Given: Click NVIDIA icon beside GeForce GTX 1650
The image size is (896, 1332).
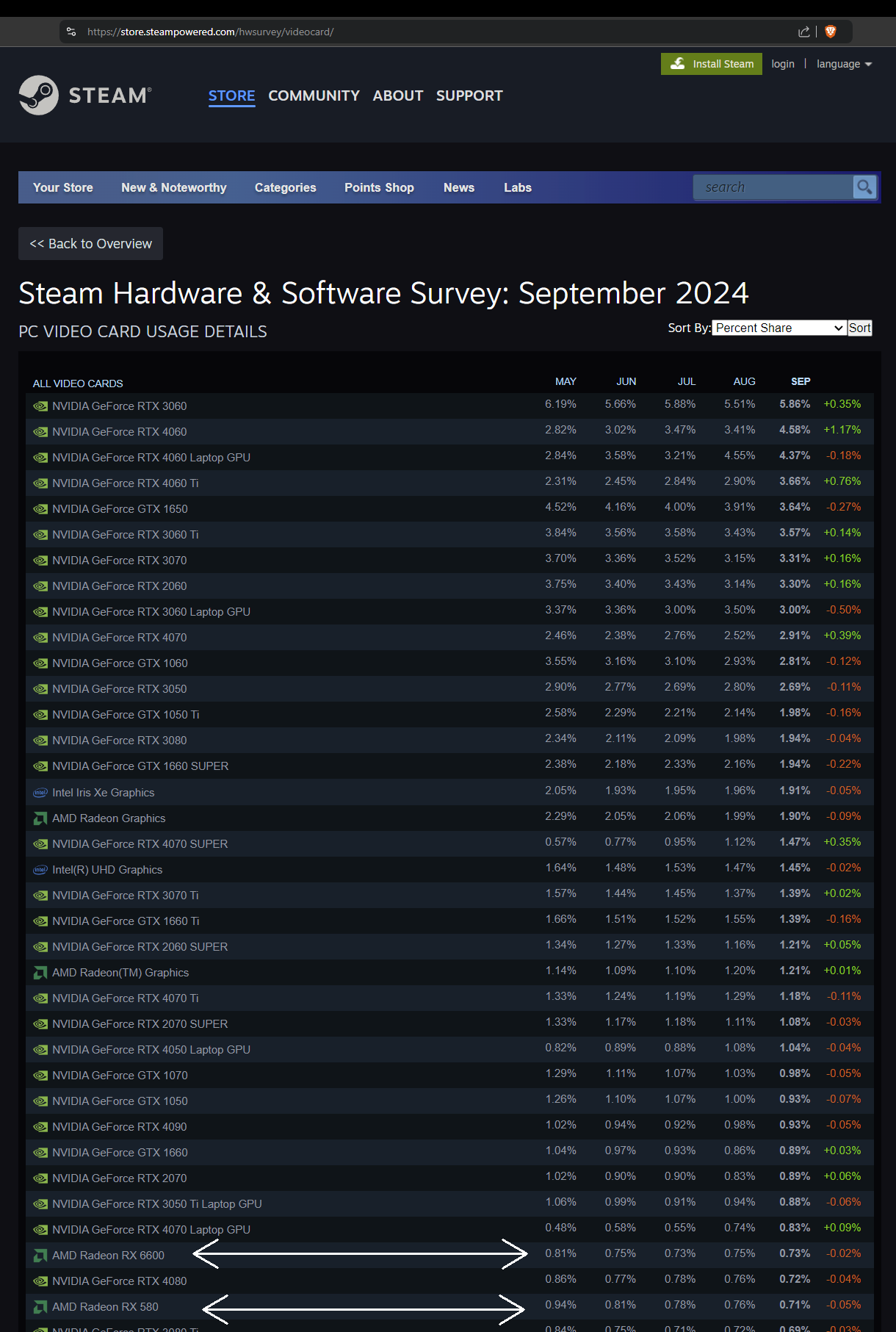Looking at the screenshot, I should 40,509.
